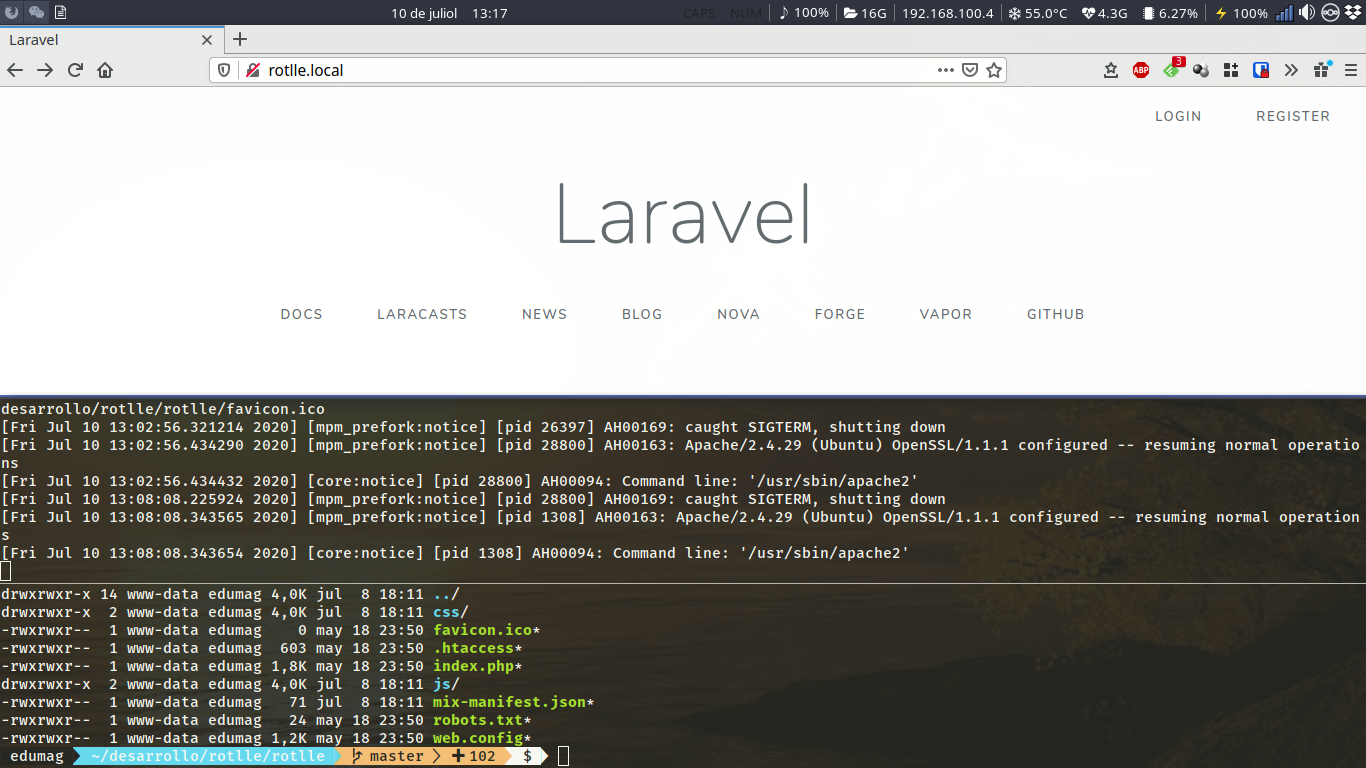Open the Adblock Plus extension
Image resolution: width=1366 pixels, height=768 pixels.
1141,70
